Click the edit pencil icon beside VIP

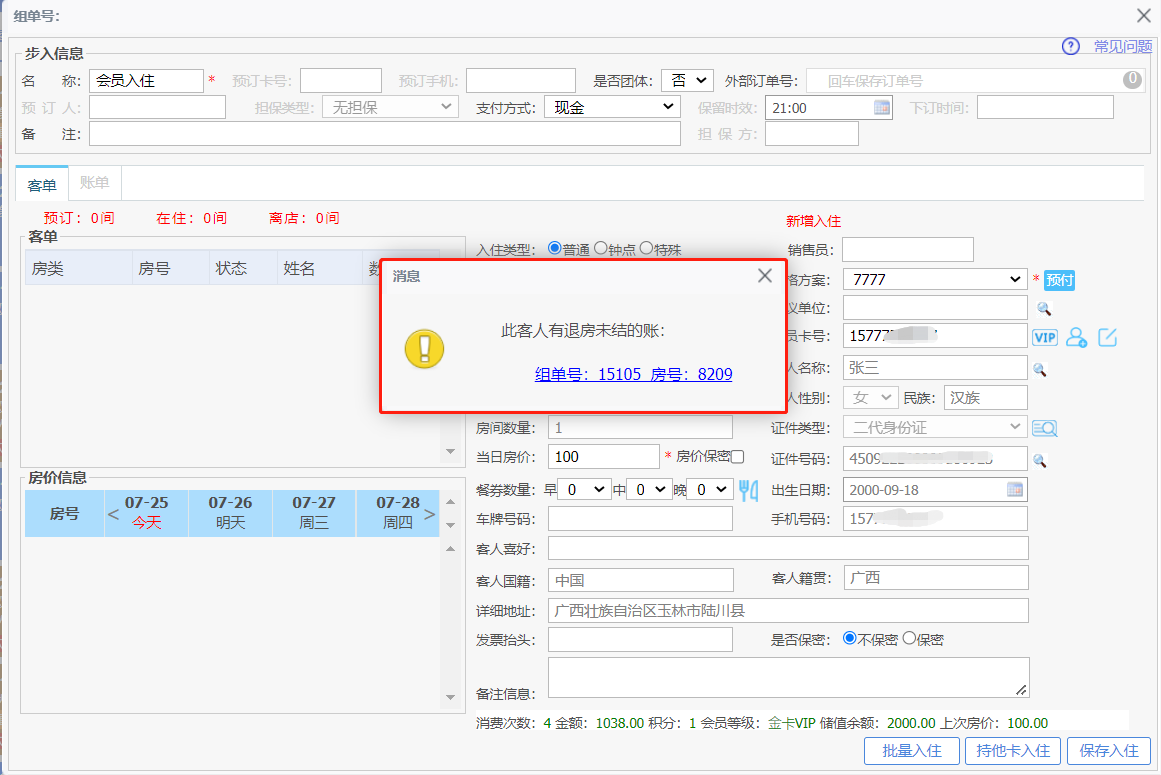pyautogui.click(x=1108, y=338)
